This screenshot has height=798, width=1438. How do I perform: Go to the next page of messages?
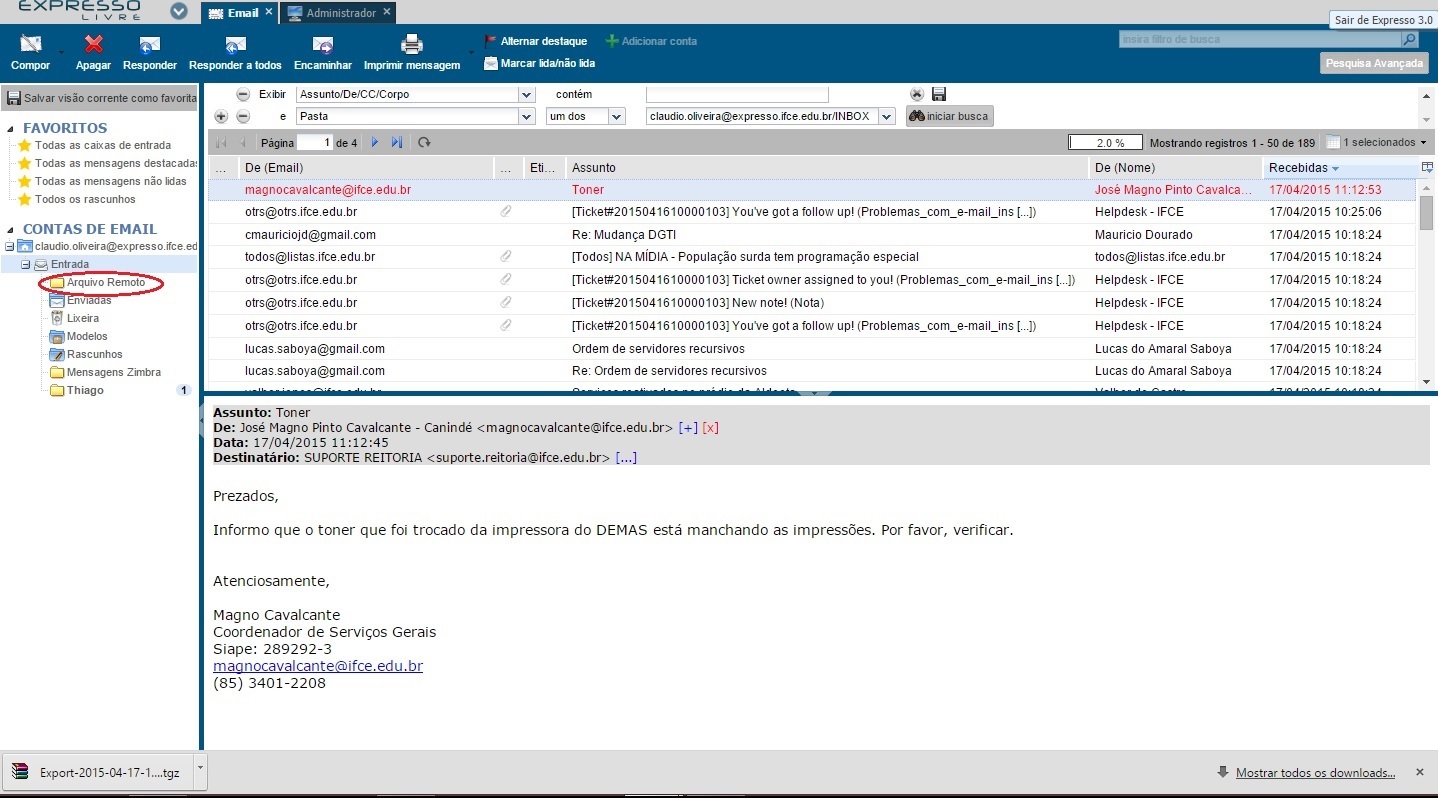click(x=375, y=143)
